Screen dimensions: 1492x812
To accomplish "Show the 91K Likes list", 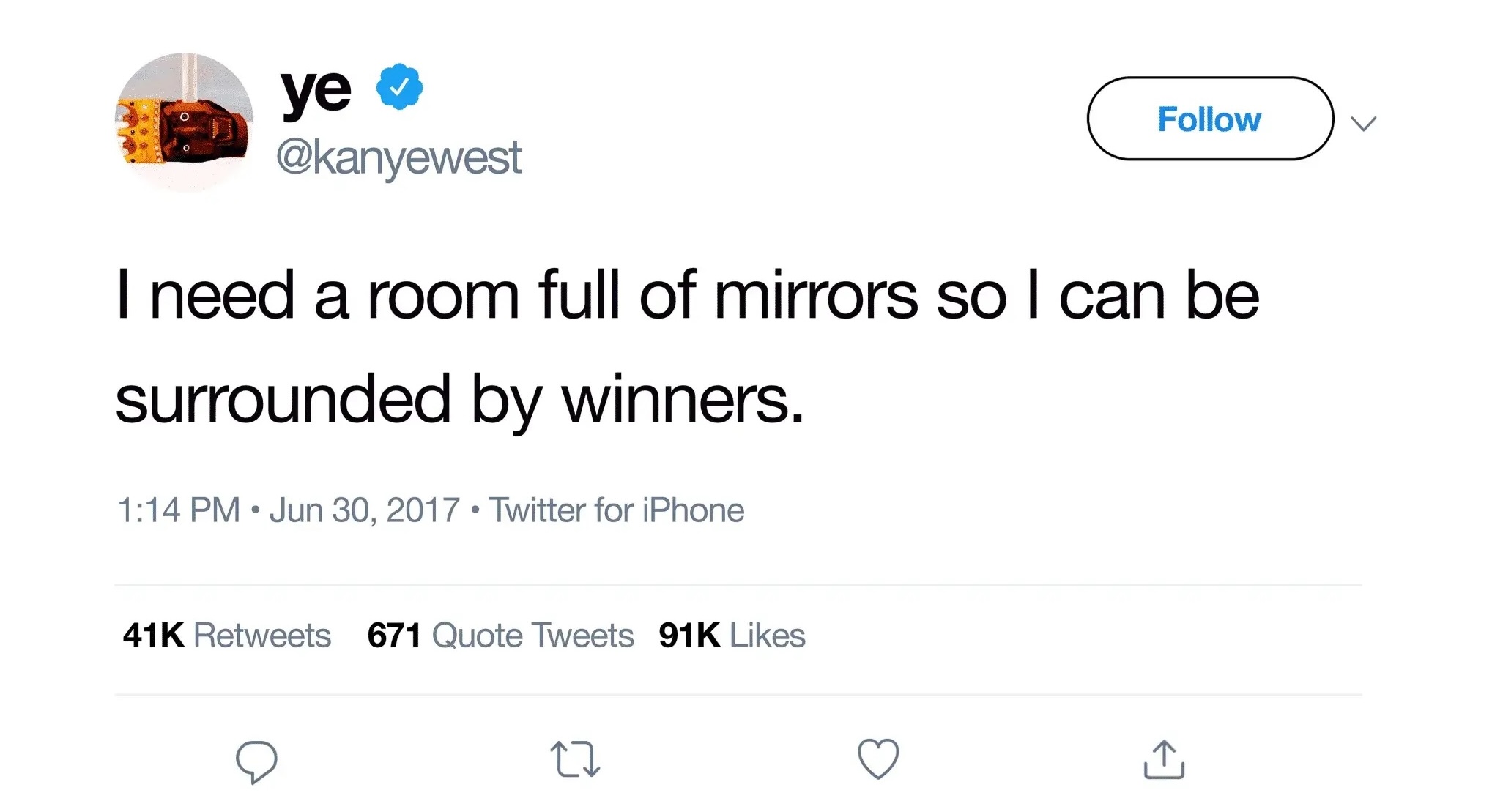I will click(732, 636).
